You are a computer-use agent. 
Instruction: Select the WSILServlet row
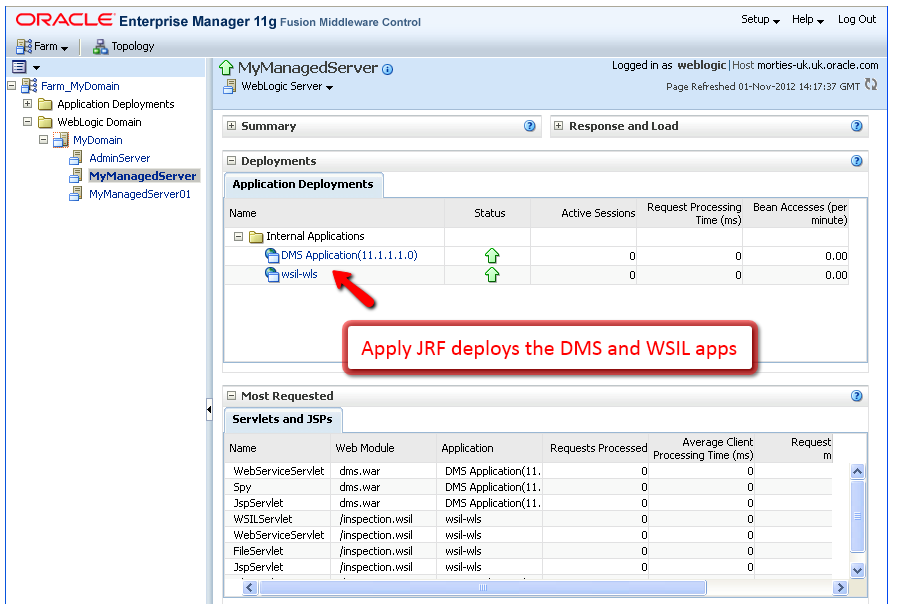point(528,519)
